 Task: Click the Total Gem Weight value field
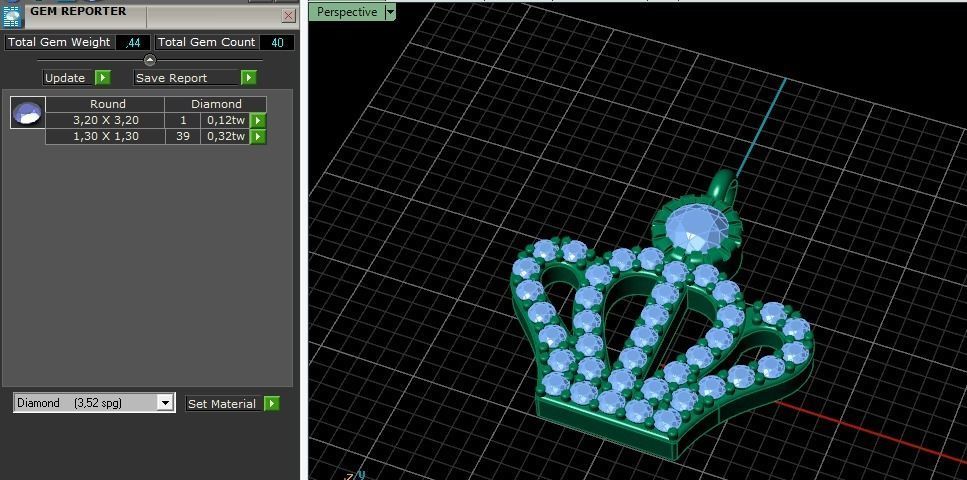coord(133,43)
